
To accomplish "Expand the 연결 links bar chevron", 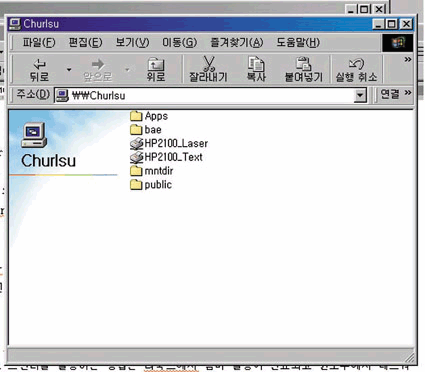I will pyautogui.click(x=408, y=93).
